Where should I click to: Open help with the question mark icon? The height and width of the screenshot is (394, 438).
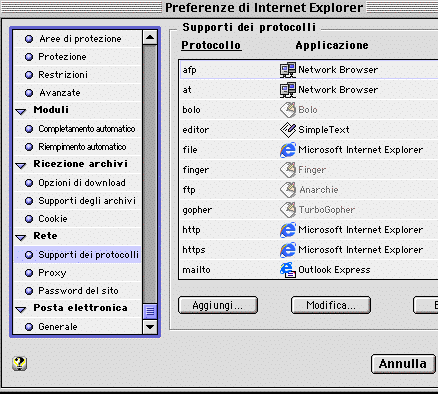click(20, 363)
